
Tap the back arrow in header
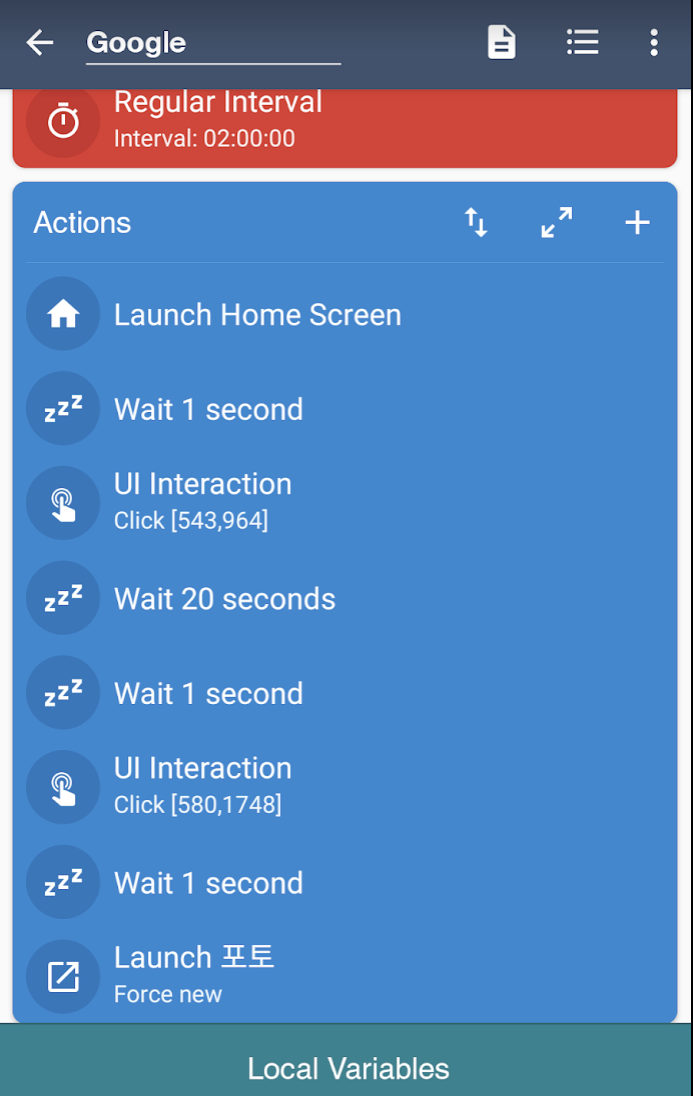click(x=40, y=43)
